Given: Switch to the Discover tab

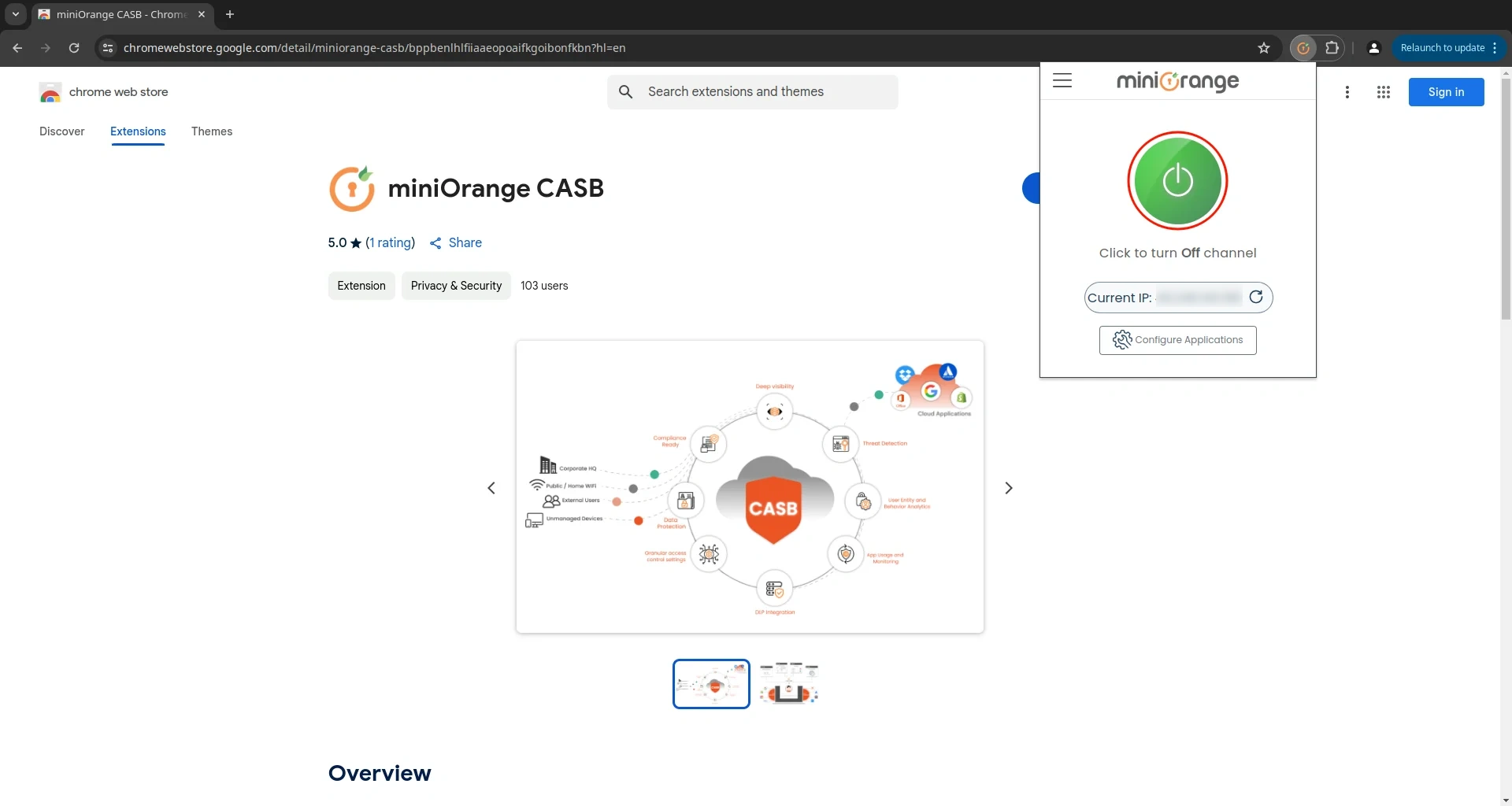Looking at the screenshot, I should click(61, 131).
